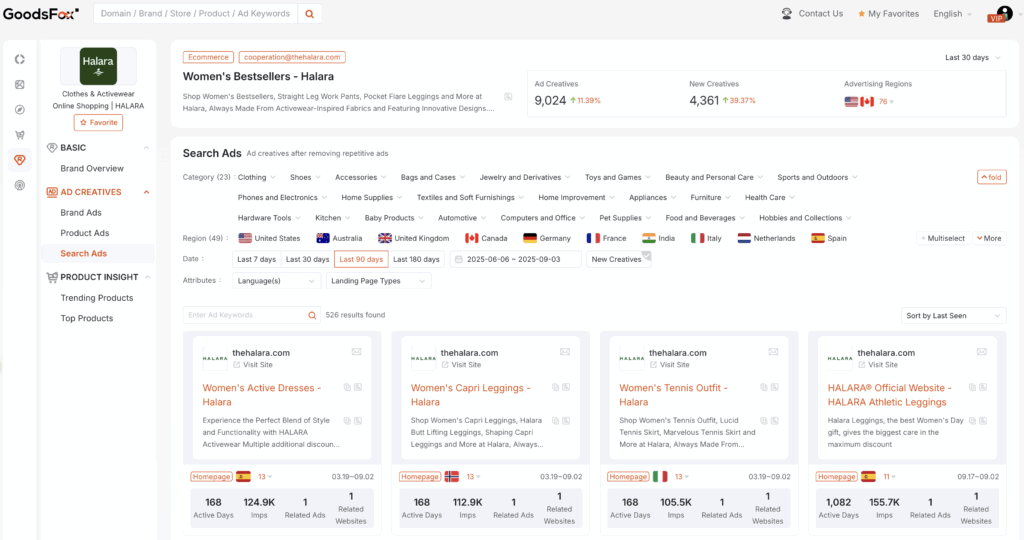Expand the 76 advertising regions dropdown
This screenshot has height=540, width=1024.
886,102
